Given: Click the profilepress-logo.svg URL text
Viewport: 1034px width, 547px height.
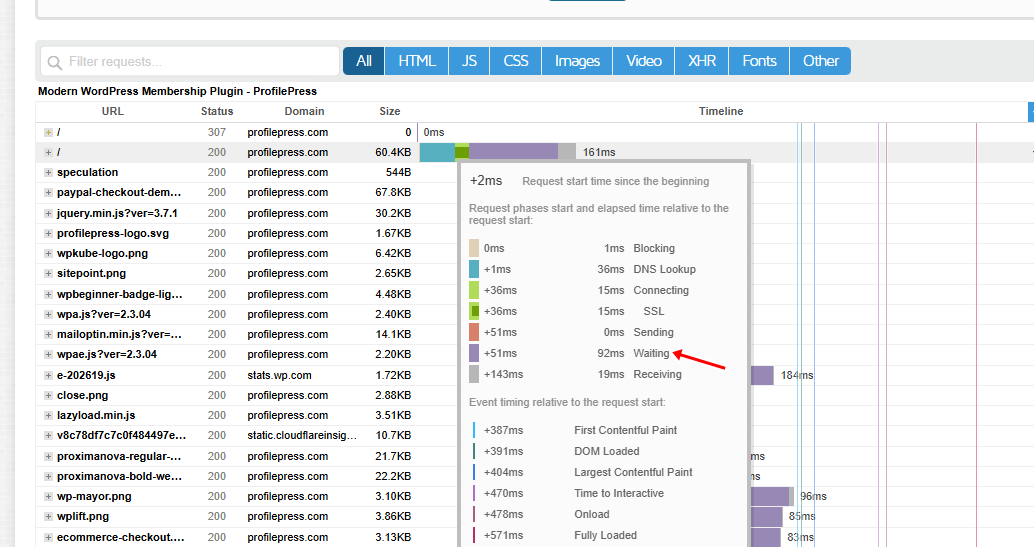Looking at the screenshot, I should (x=113, y=234).
